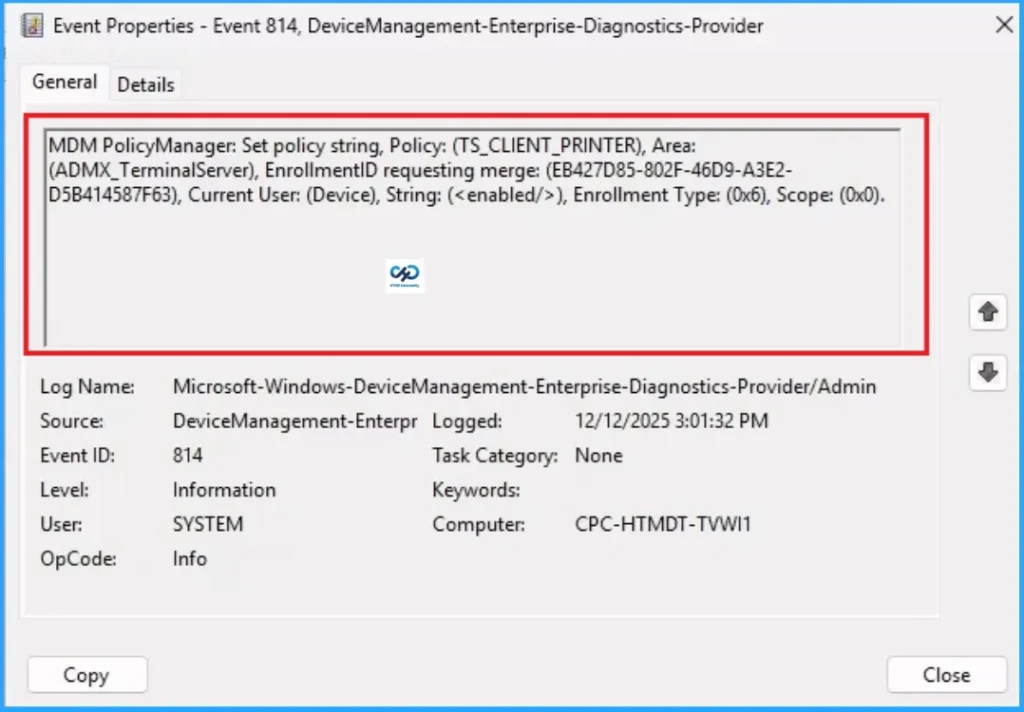Image resolution: width=1024 pixels, height=712 pixels.
Task: Select the General tab
Action: click(x=63, y=82)
